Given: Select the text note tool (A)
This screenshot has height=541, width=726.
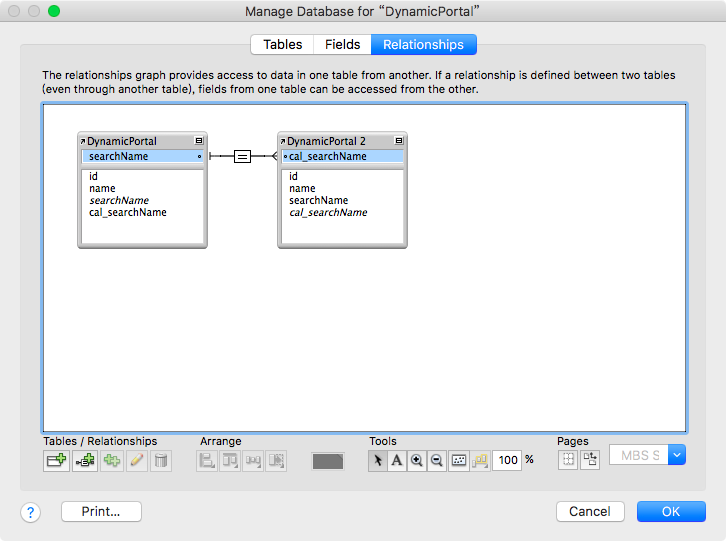Looking at the screenshot, I should pyautogui.click(x=397, y=460).
